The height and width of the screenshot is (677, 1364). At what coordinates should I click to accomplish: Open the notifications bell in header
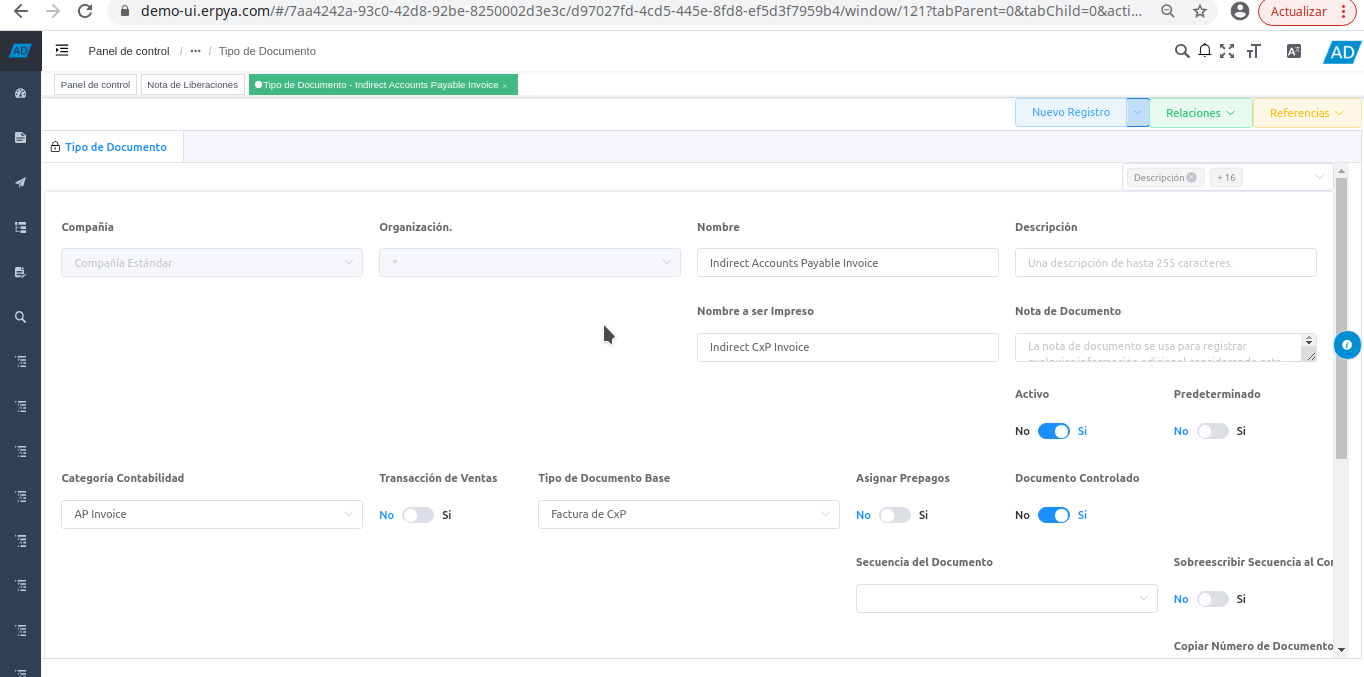tap(1205, 51)
